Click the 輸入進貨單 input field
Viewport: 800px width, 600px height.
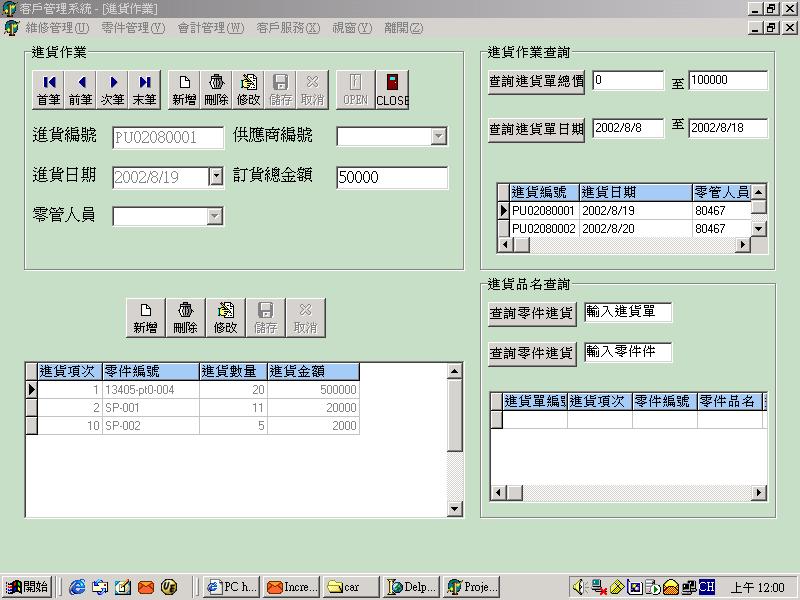pyautogui.click(x=628, y=312)
